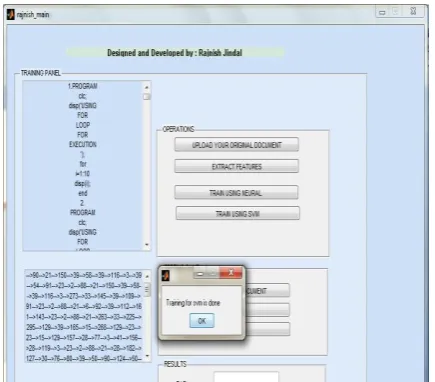
Task: Select the 'disp(i);' row in listbox
Action: coord(83,183)
